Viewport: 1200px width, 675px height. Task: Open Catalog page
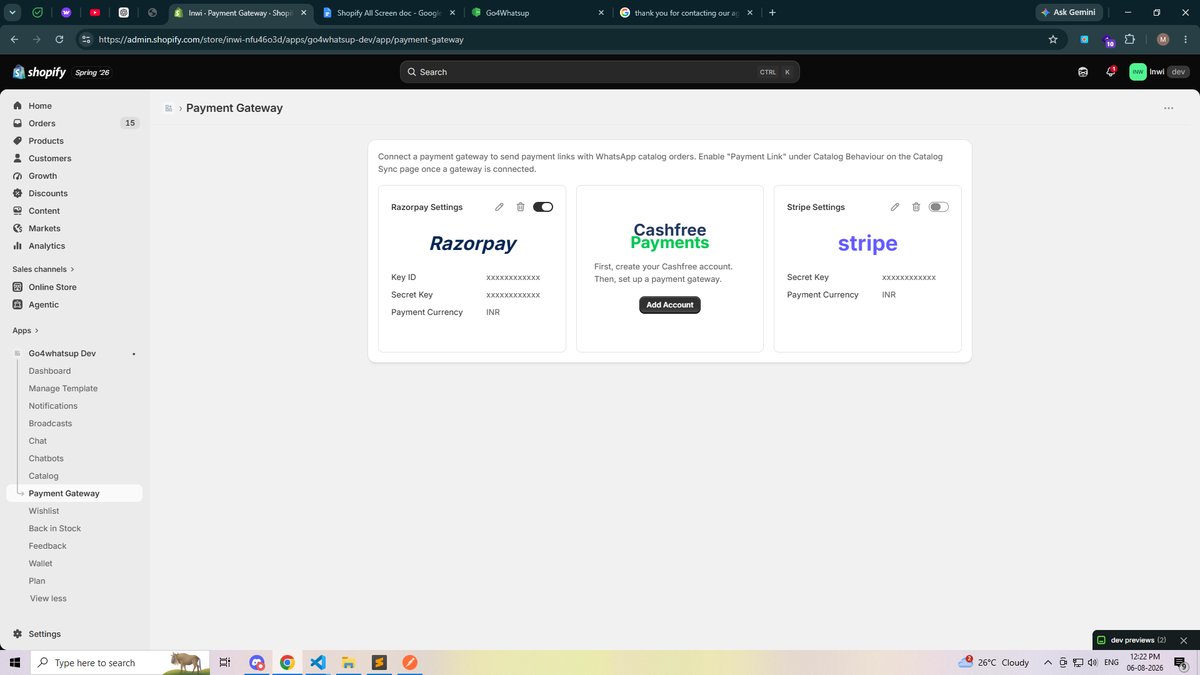tap(44, 476)
